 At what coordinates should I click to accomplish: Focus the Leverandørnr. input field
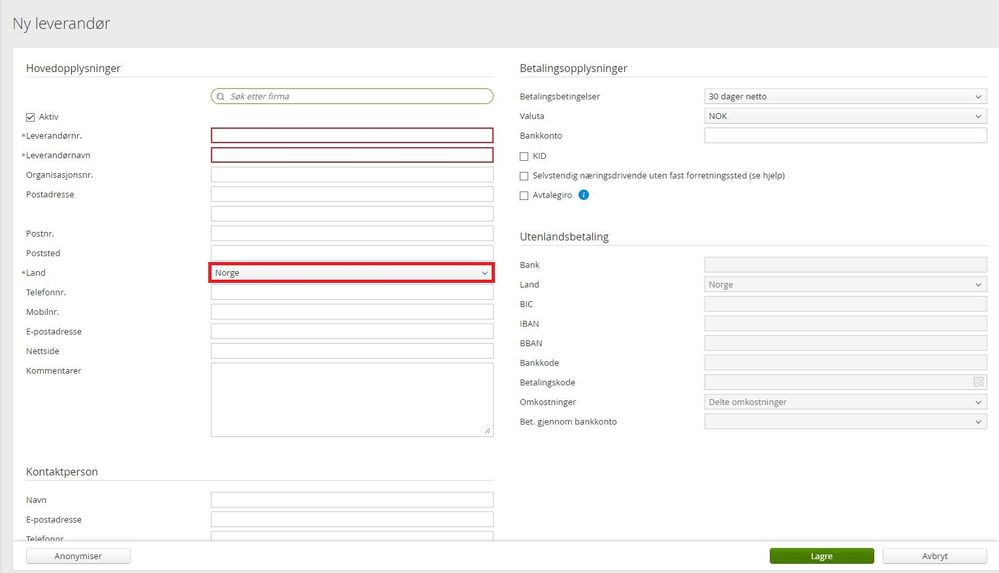pos(351,136)
